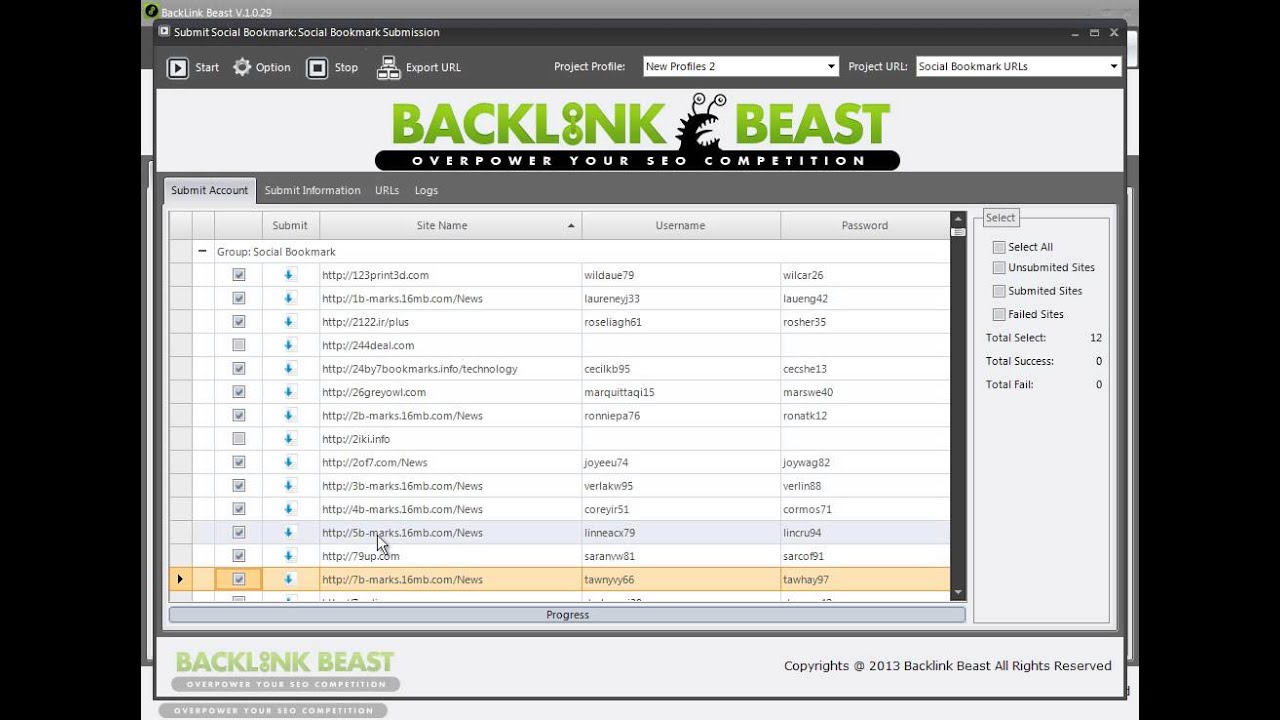This screenshot has height=720, width=1280.
Task: Select site cell http://26greyowl.com
Action: (x=450, y=392)
